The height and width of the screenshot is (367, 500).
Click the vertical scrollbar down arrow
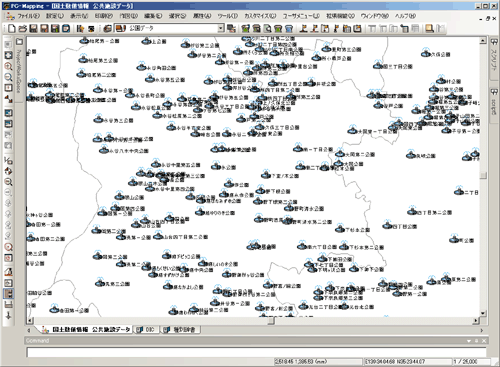[x=483, y=313]
